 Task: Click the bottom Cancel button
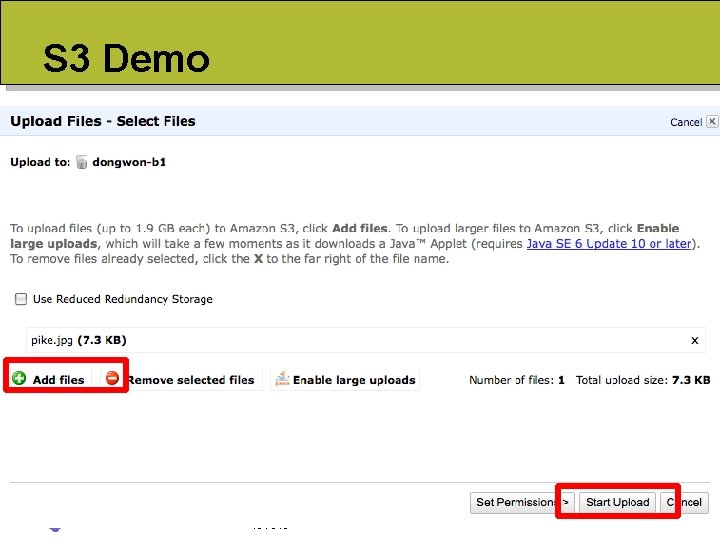point(684,503)
